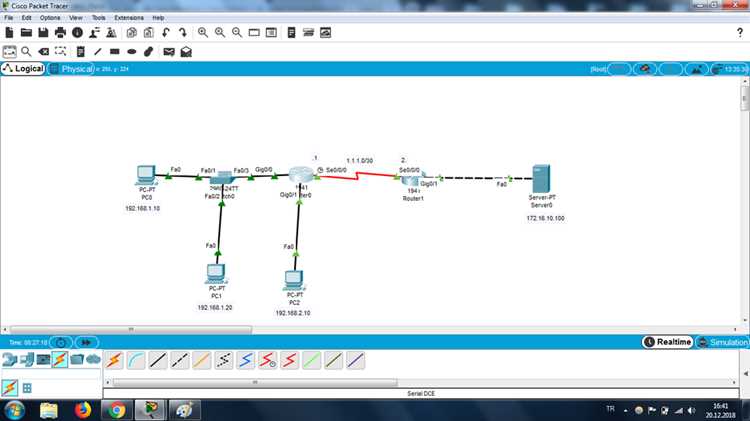Viewport: 750px width, 421px height.
Task: Select the Draw Line tool
Action: (x=98, y=52)
